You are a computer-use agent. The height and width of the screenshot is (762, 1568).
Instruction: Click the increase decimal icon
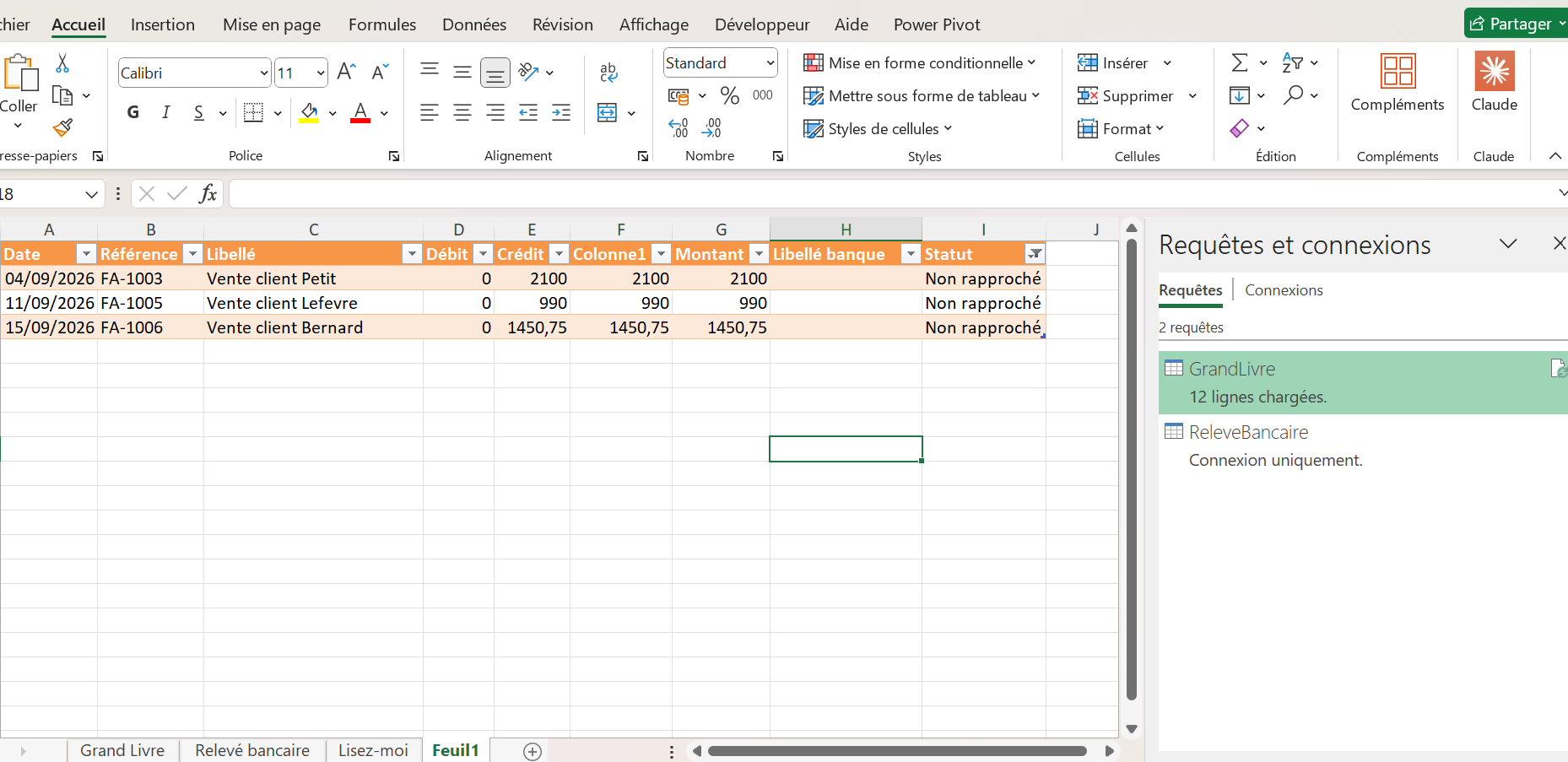(x=679, y=128)
